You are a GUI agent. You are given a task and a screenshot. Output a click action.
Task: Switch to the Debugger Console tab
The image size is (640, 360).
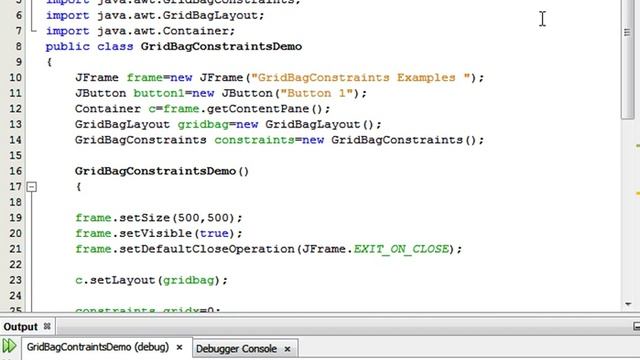point(236,349)
